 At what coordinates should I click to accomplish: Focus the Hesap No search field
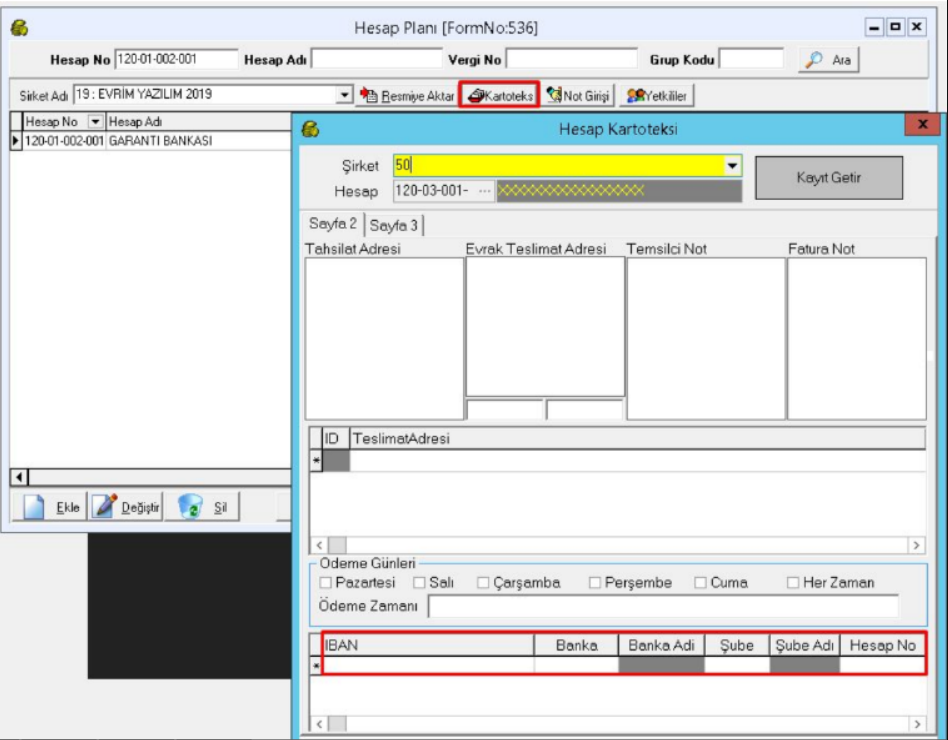coord(176,59)
